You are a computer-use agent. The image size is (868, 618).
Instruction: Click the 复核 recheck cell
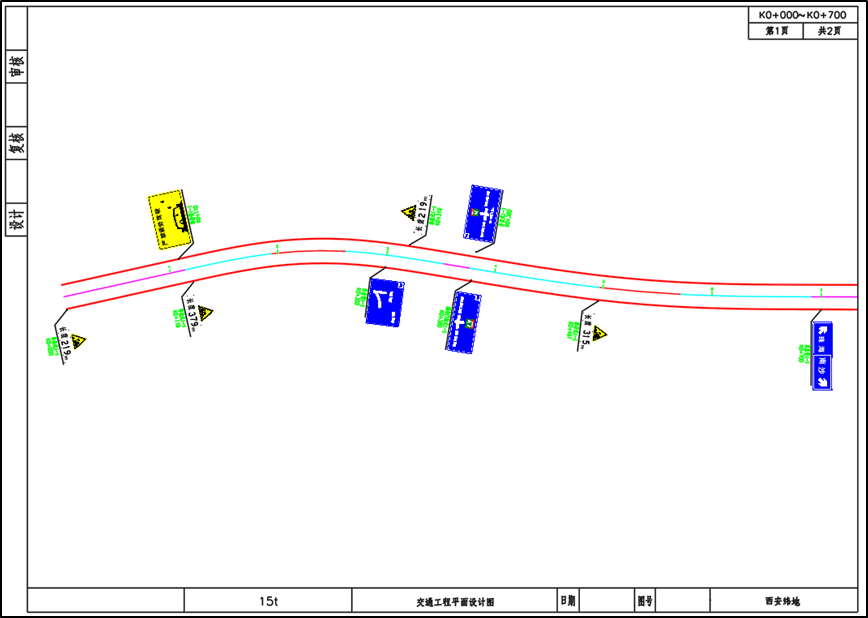point(17,143)
